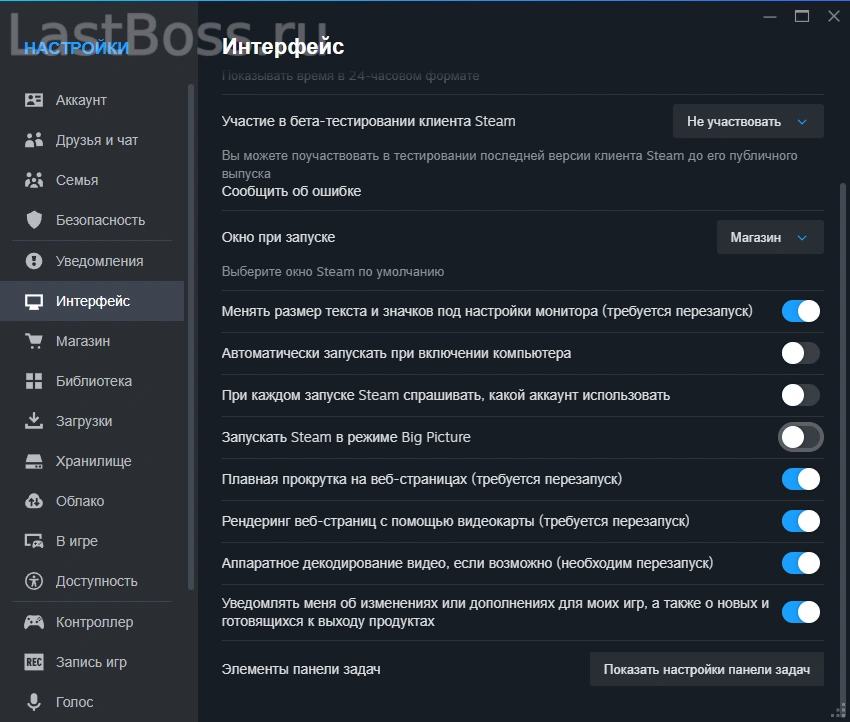
Task: Click the Friends and chat people icon
Action: 34,140
